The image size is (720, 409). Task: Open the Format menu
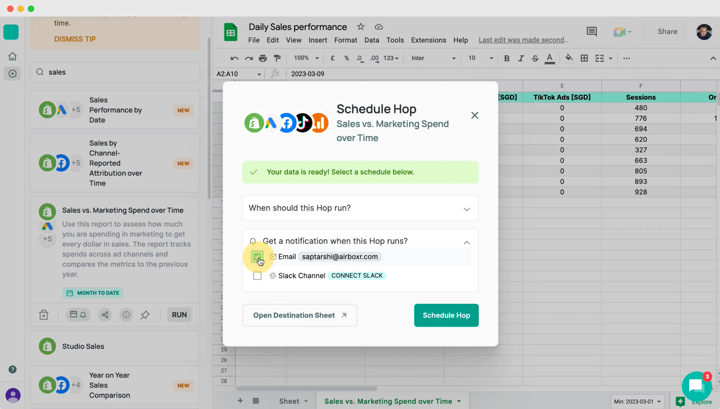(346, 40)
